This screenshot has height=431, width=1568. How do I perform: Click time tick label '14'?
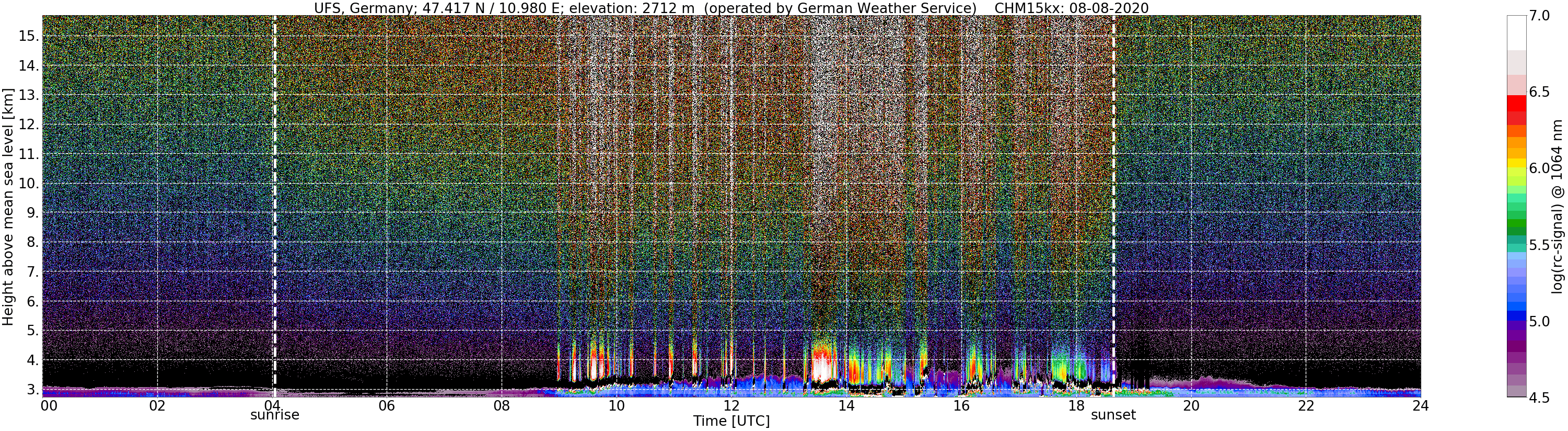click(846, 405)
